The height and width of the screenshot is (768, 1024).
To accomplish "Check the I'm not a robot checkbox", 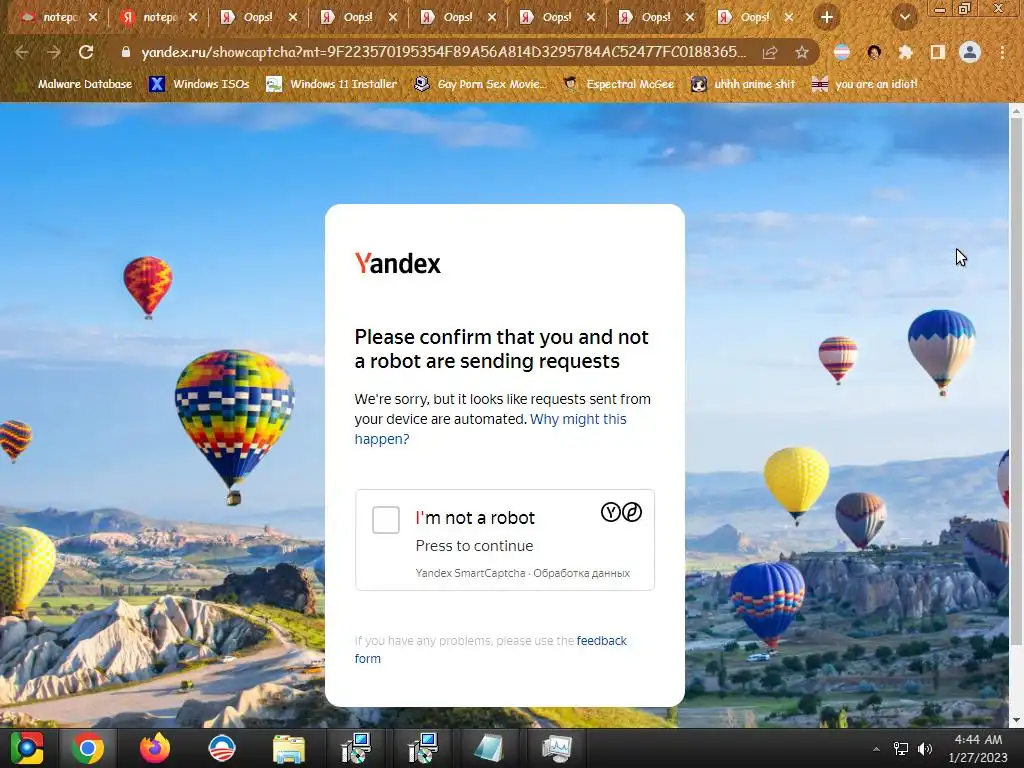I will 385,520.
